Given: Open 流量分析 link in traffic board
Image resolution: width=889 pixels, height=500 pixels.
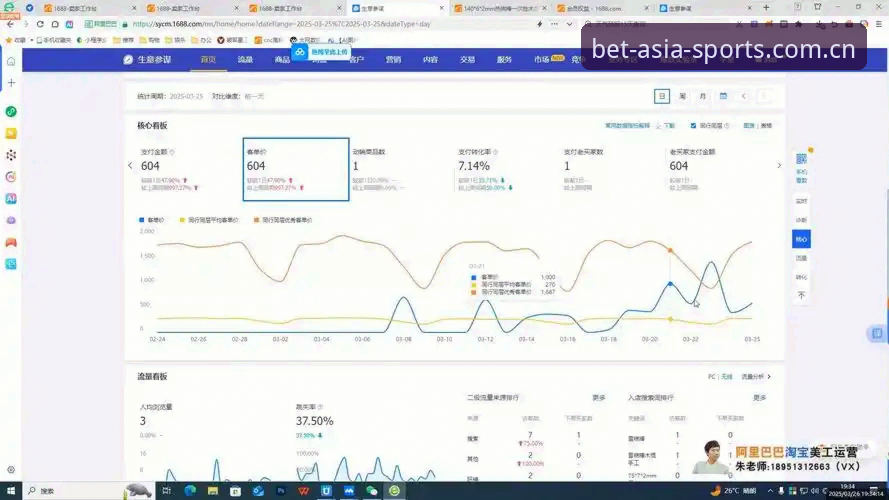Looking at the screenshot, I should (x=756, y=376).
